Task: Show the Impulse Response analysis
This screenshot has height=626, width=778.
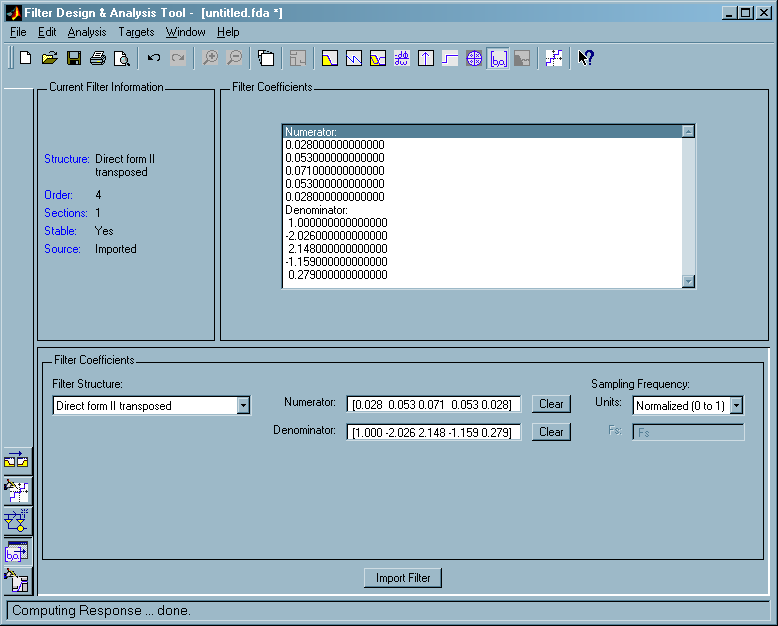Action: [426, 58]
